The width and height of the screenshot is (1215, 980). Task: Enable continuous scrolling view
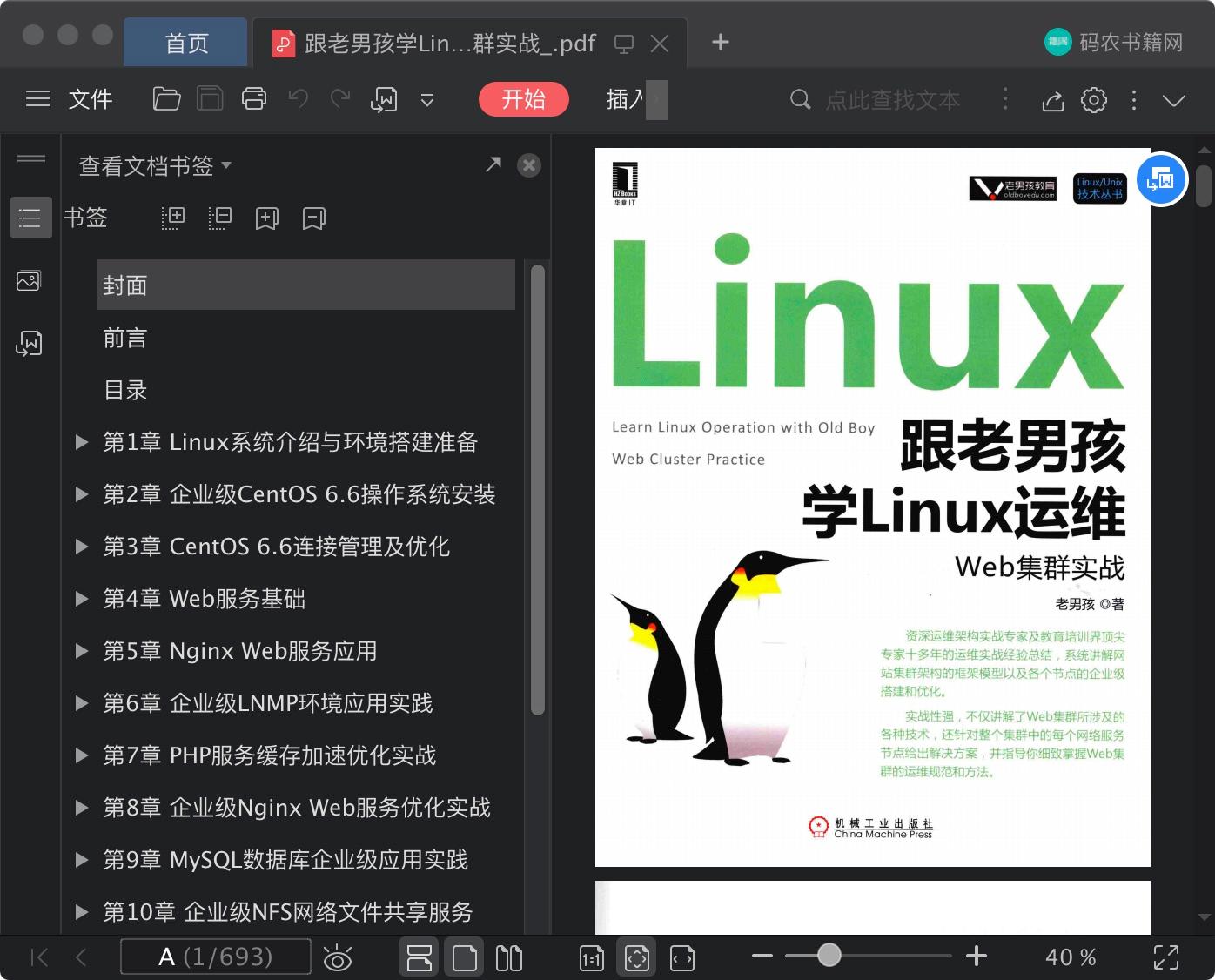point(420,957)
